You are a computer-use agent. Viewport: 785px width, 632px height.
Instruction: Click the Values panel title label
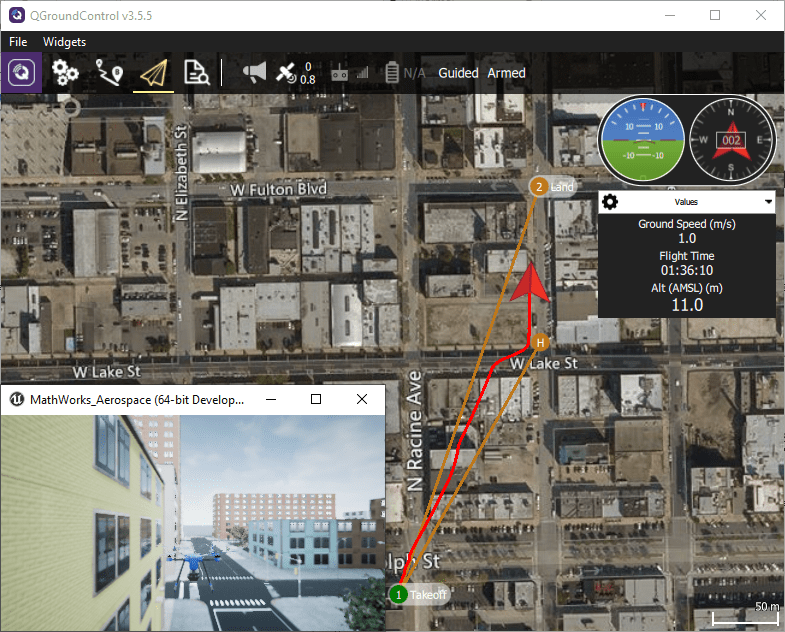tap(686, 202)
